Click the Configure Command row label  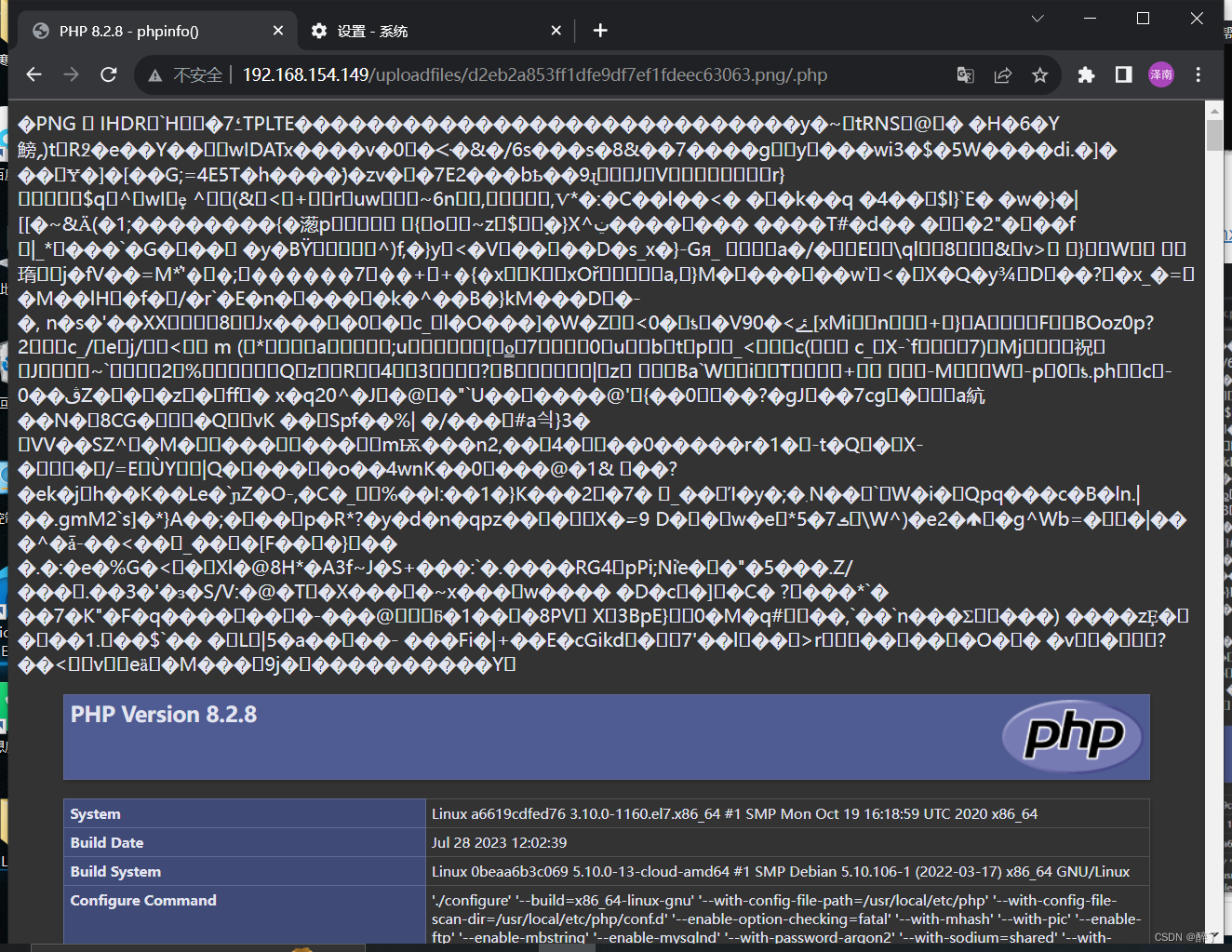tap(143, 901)
